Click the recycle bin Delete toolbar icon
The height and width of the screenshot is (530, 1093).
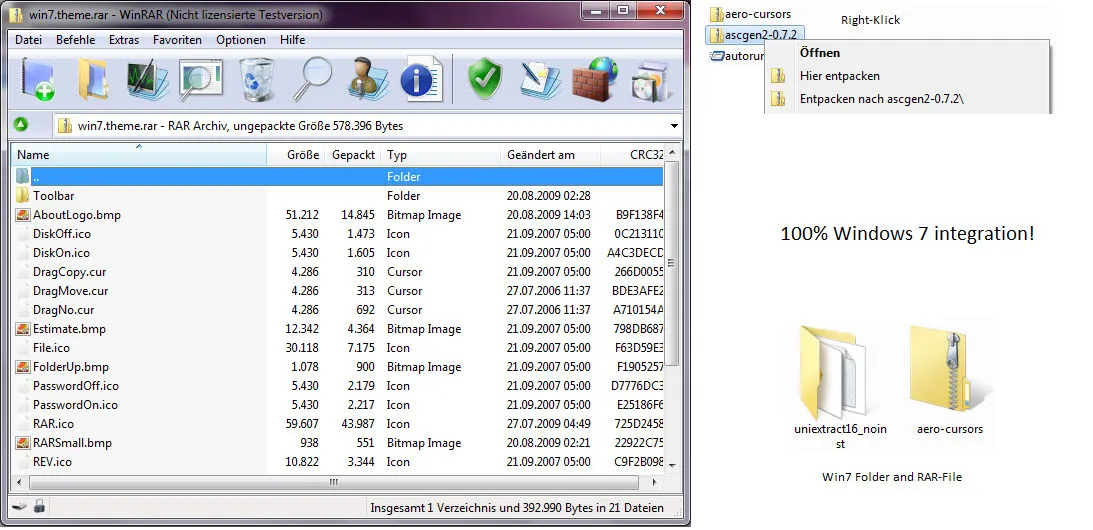tap(257, 79)
